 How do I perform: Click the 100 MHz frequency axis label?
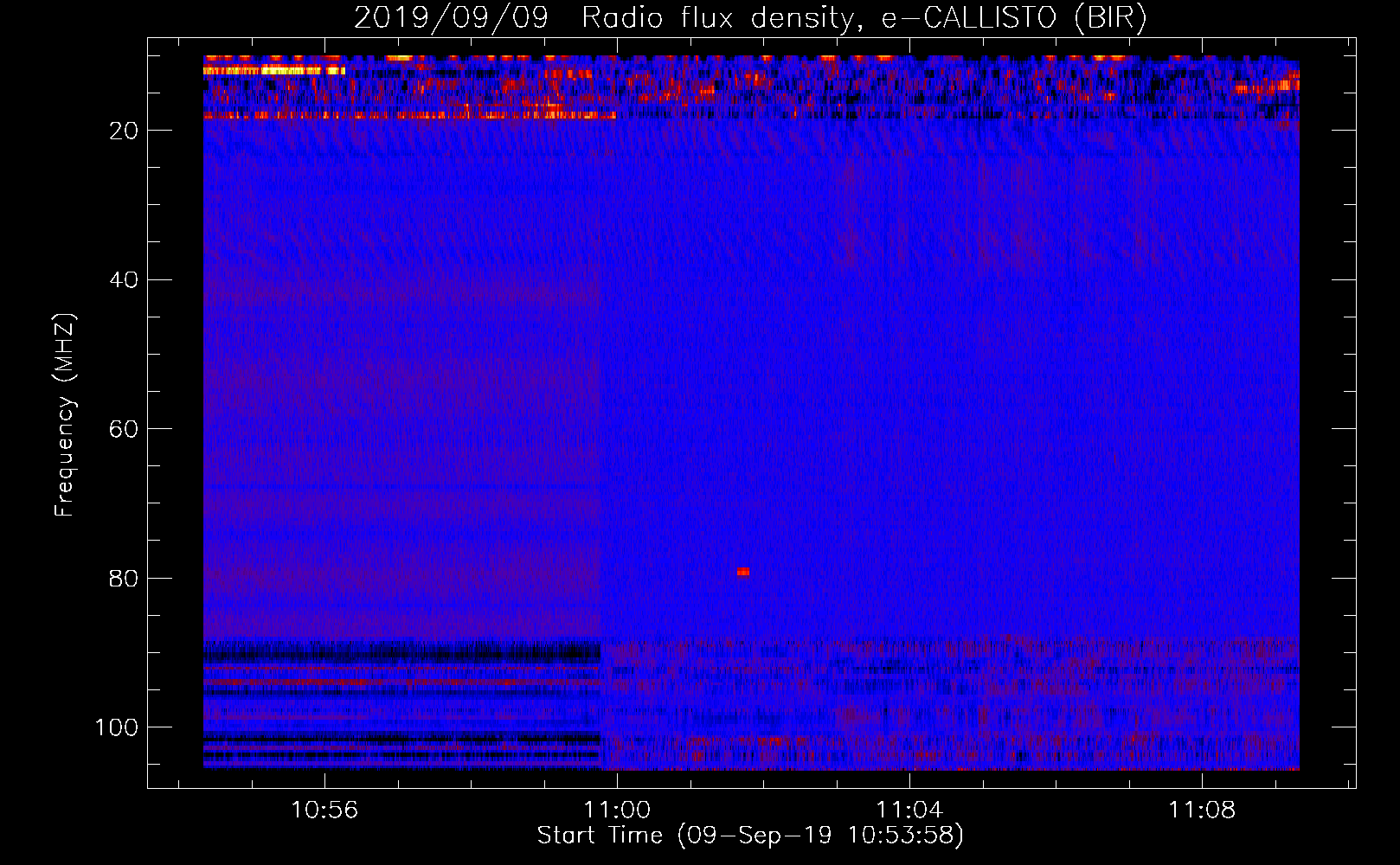[117, 727]
